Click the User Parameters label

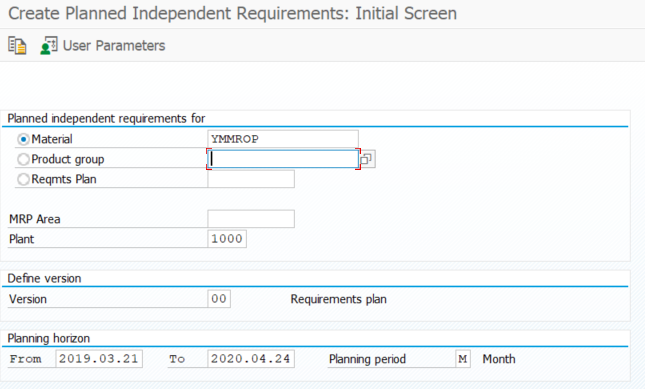point(114,45)
